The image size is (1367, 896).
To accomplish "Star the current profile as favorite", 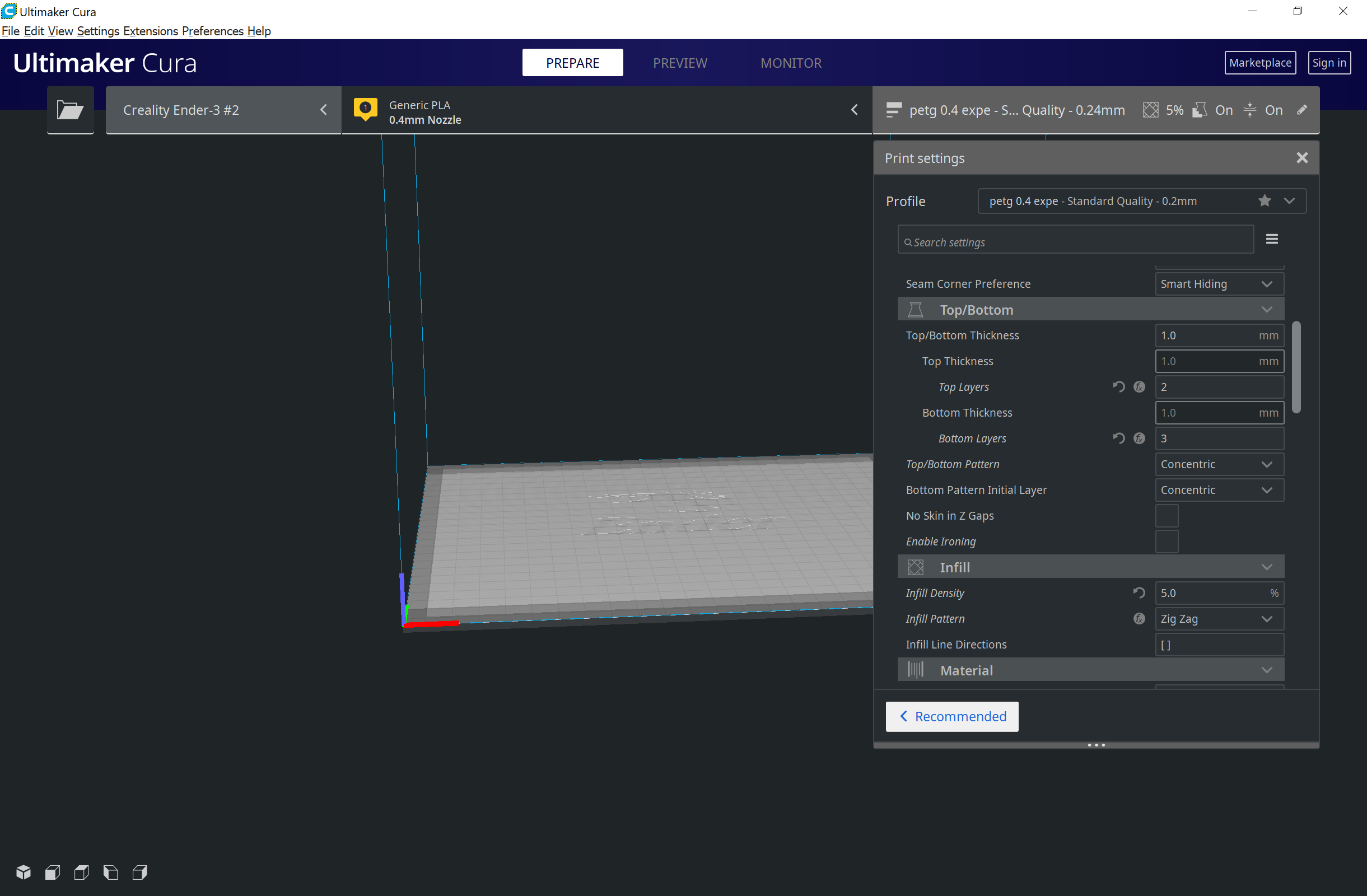I will 1264,201.
